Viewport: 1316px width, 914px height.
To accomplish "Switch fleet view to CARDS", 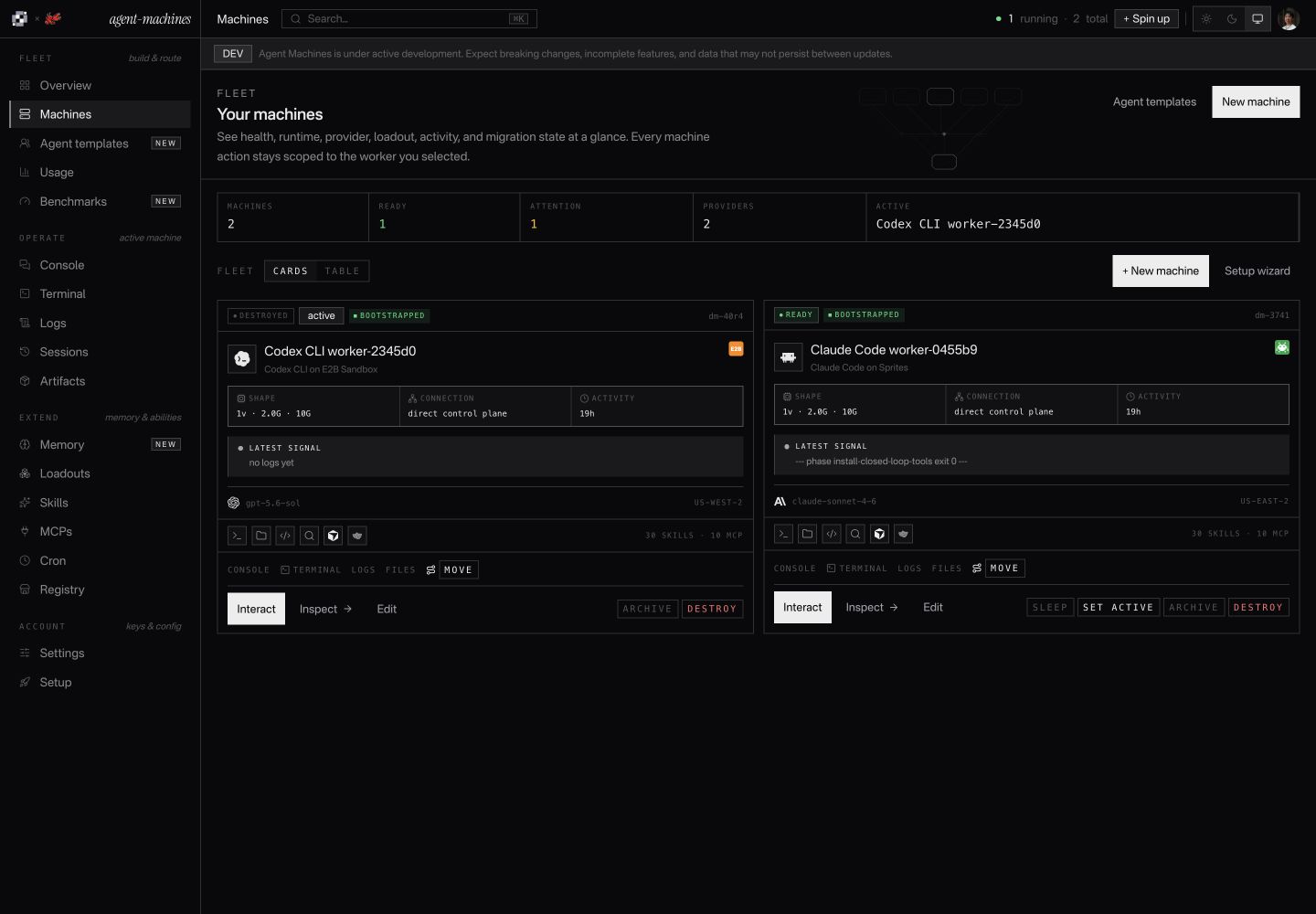I will pyautogui.click(x=291, y=271).
